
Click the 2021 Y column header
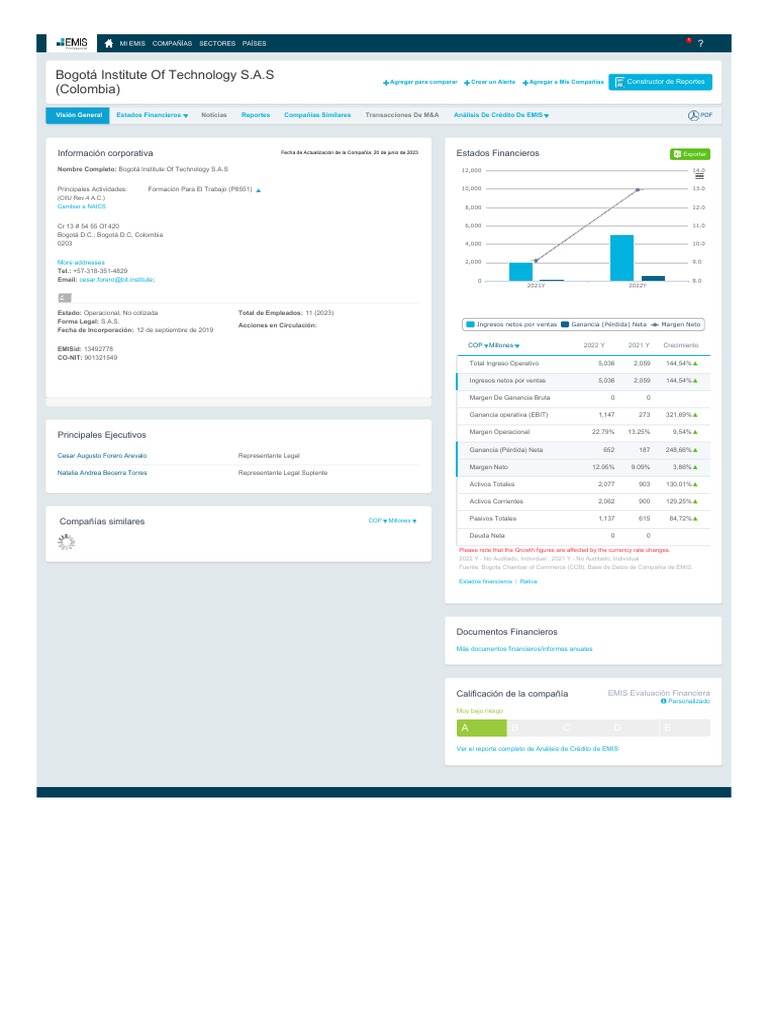[x=639, y=345]
